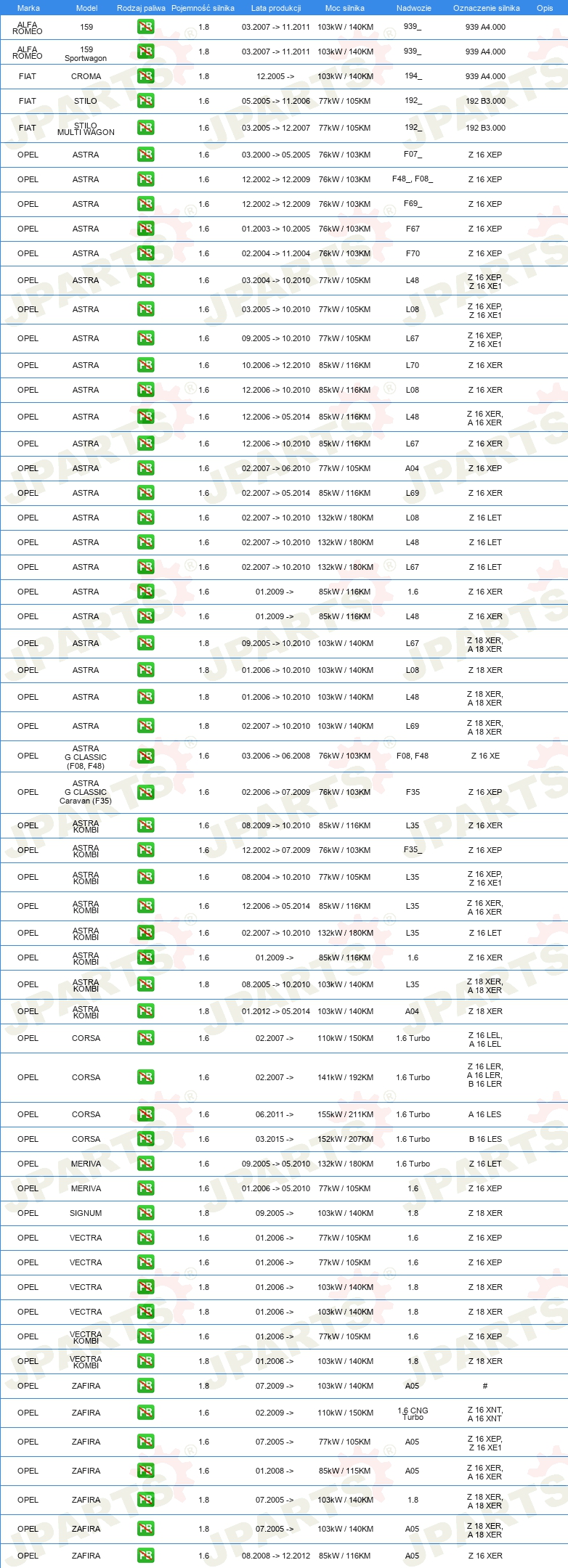The width and height of the screenshot is (568, 1568).
Task: Click fuel icon in Opel Signum row
Action: [x=145, y=1213]
